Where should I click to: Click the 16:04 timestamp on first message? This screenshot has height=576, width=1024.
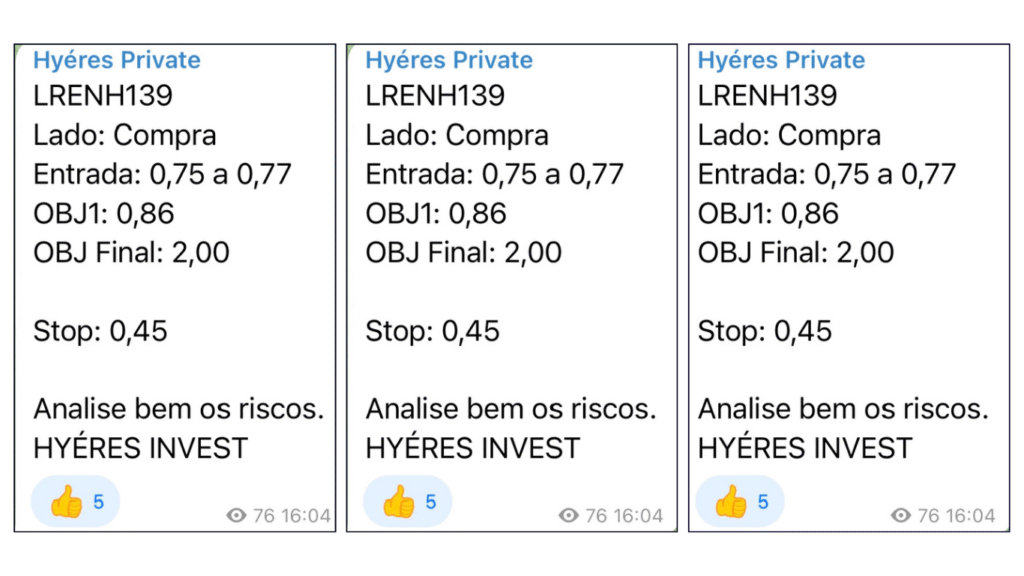306,516
